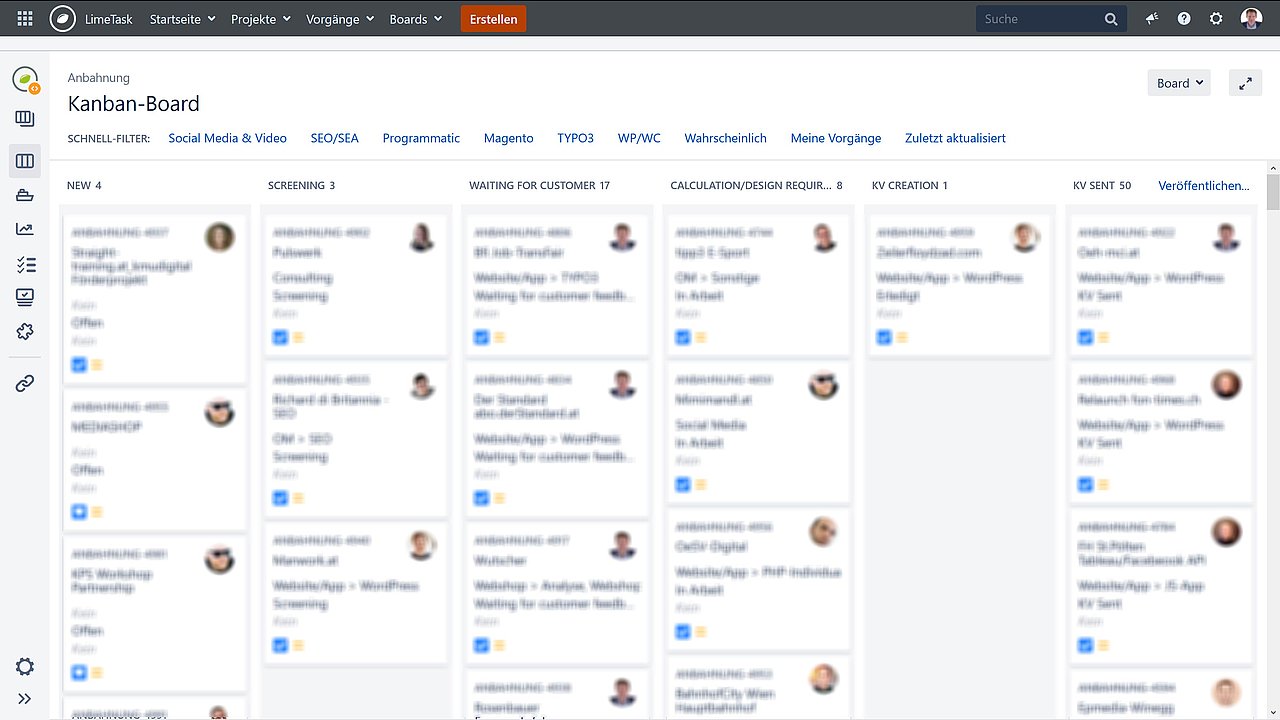Click task type icon on KV CREATION card
Viewport: 1280px width, 720px height.
(883, 338)
